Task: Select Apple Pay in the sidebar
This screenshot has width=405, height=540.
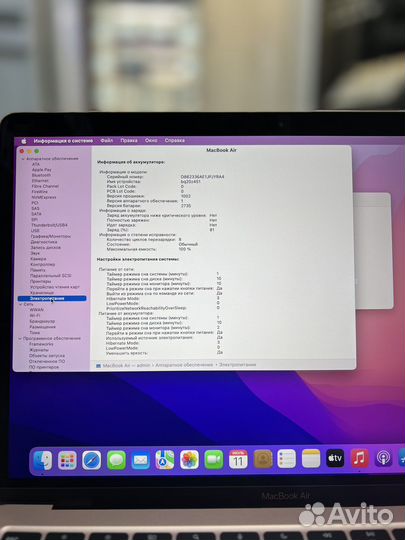Action: 42,170
